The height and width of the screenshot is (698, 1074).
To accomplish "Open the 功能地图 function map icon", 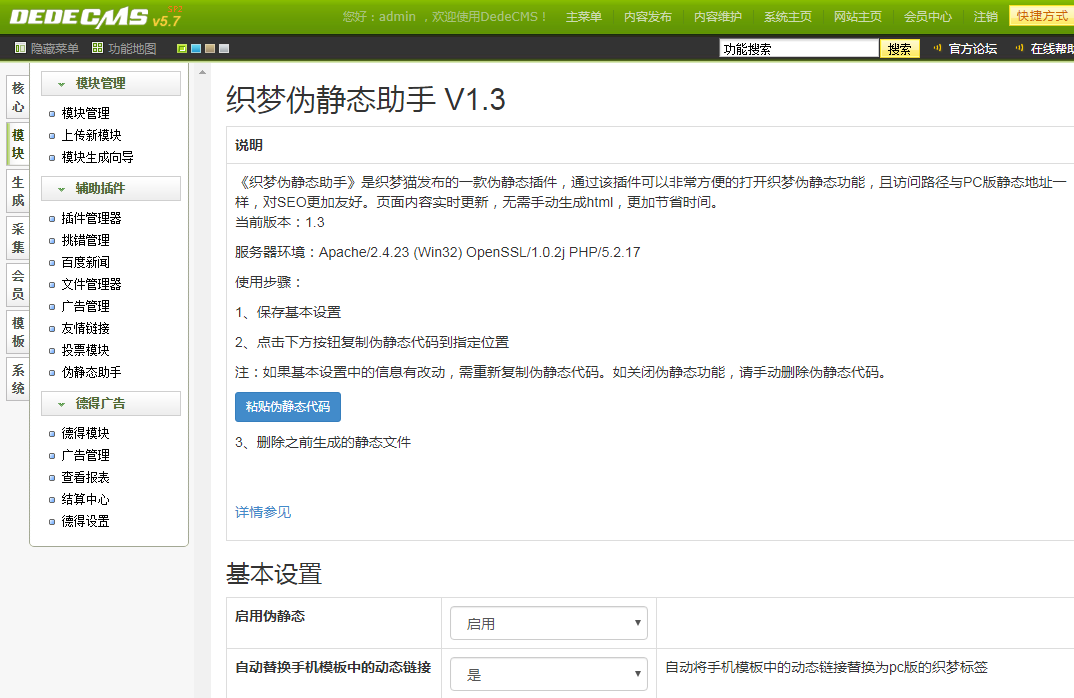I will coord(97,48).
